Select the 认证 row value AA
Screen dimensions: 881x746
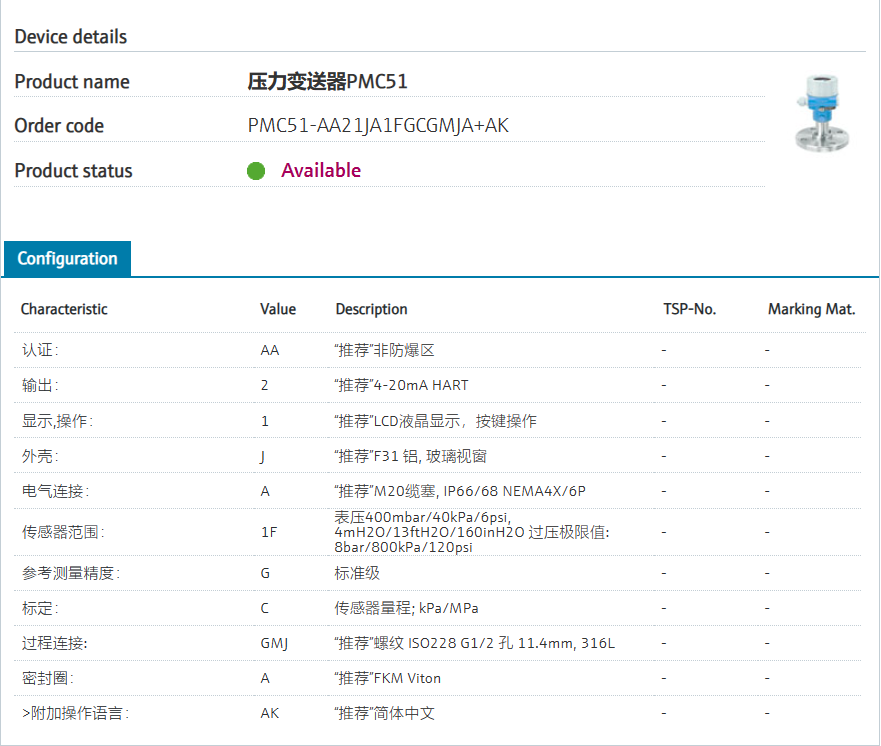pos(270,351)
